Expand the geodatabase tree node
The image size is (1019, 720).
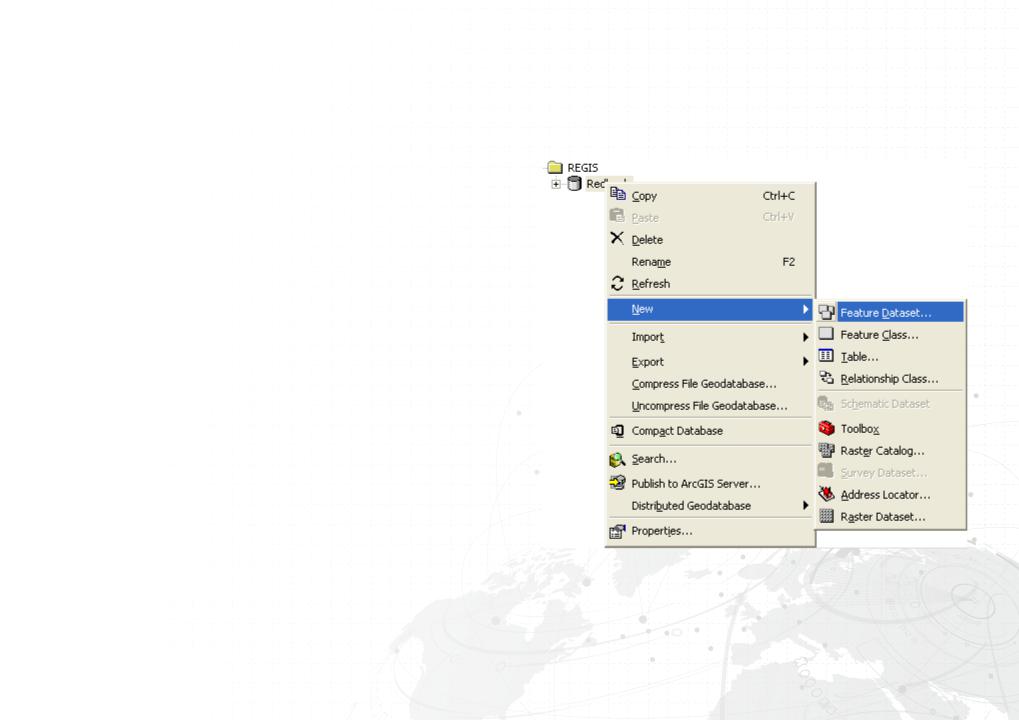(556, 184)
